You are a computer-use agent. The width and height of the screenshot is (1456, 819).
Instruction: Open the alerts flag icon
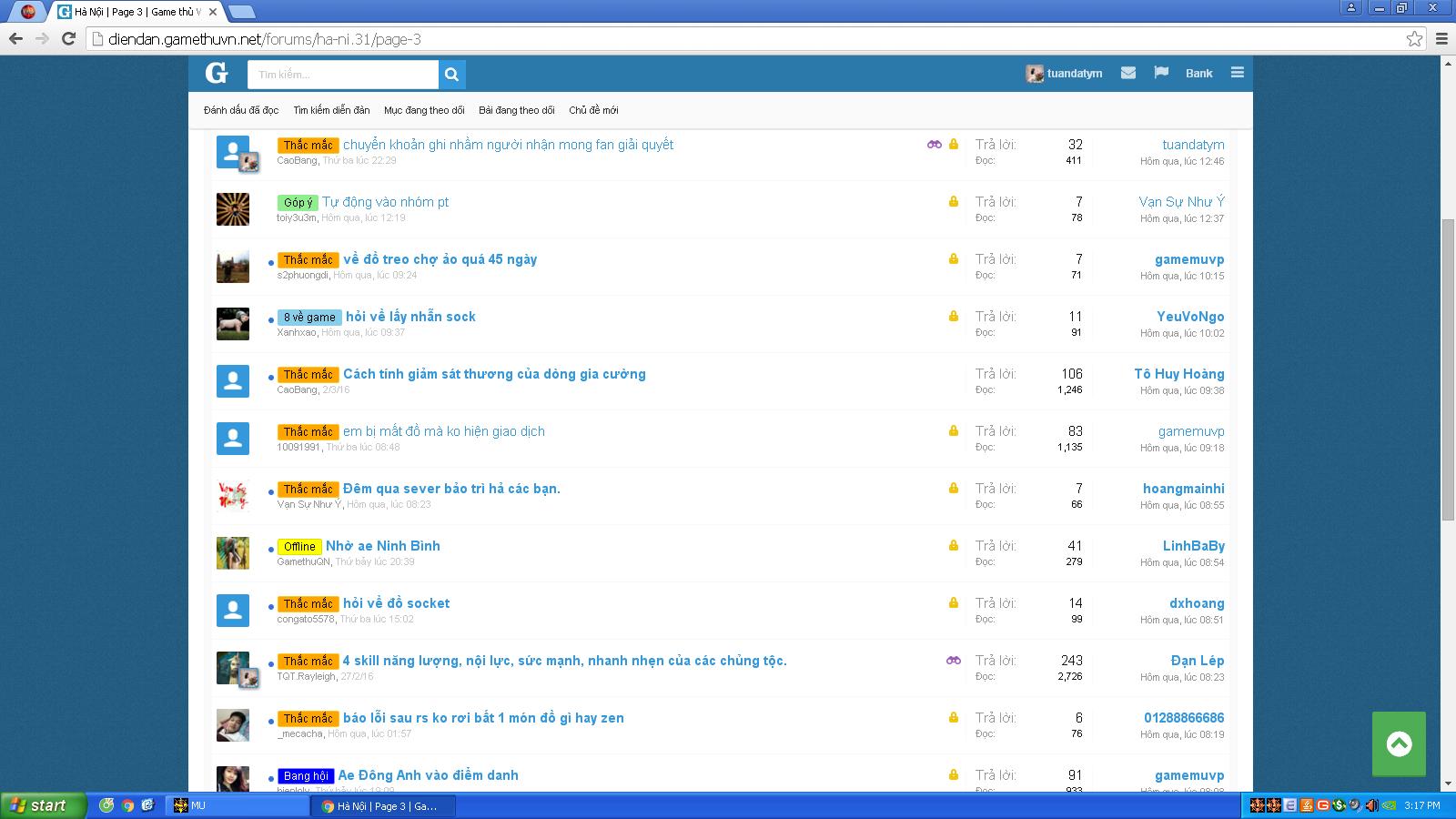coord(1161,73)
